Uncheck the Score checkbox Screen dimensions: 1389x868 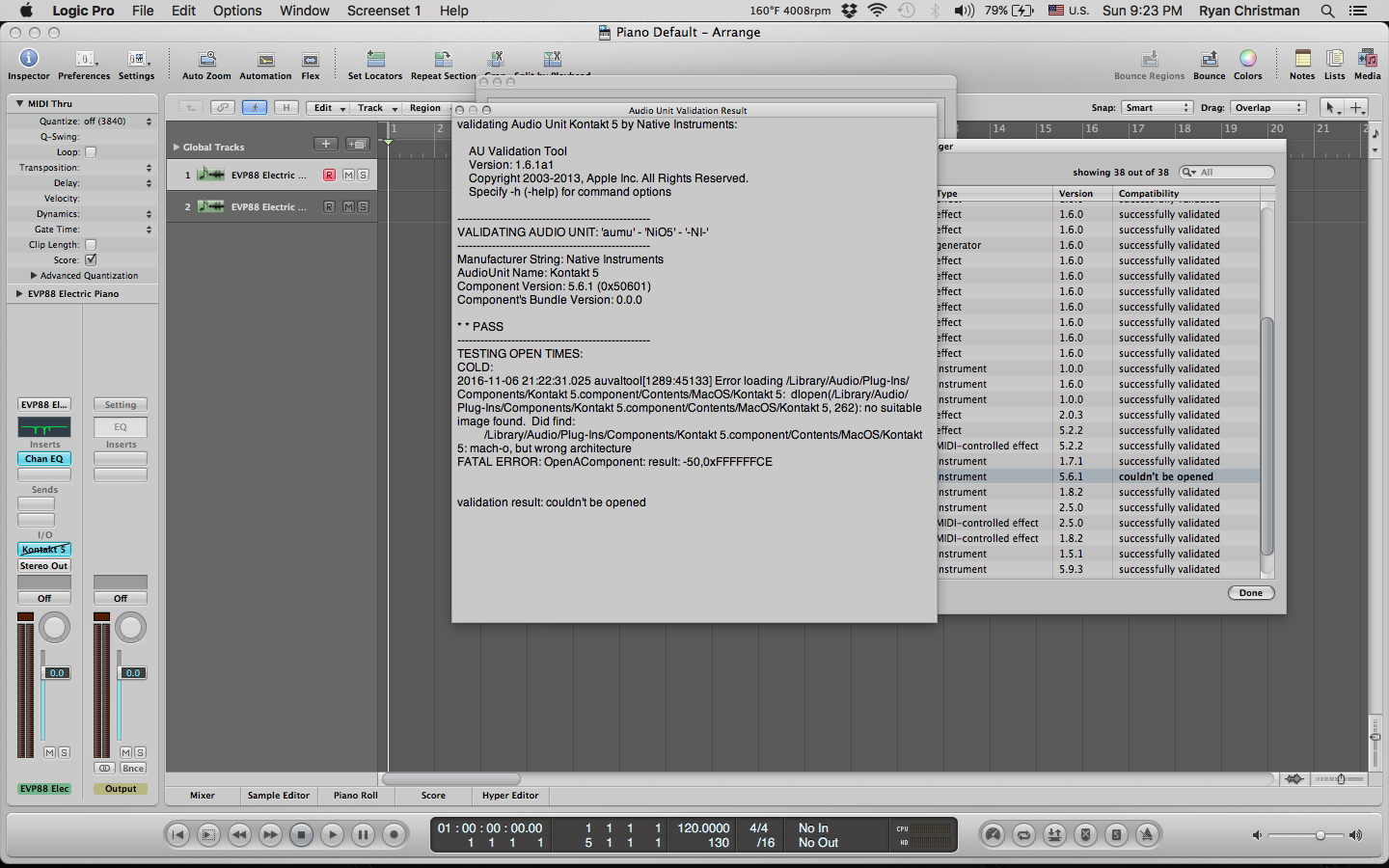coord(91,260)
